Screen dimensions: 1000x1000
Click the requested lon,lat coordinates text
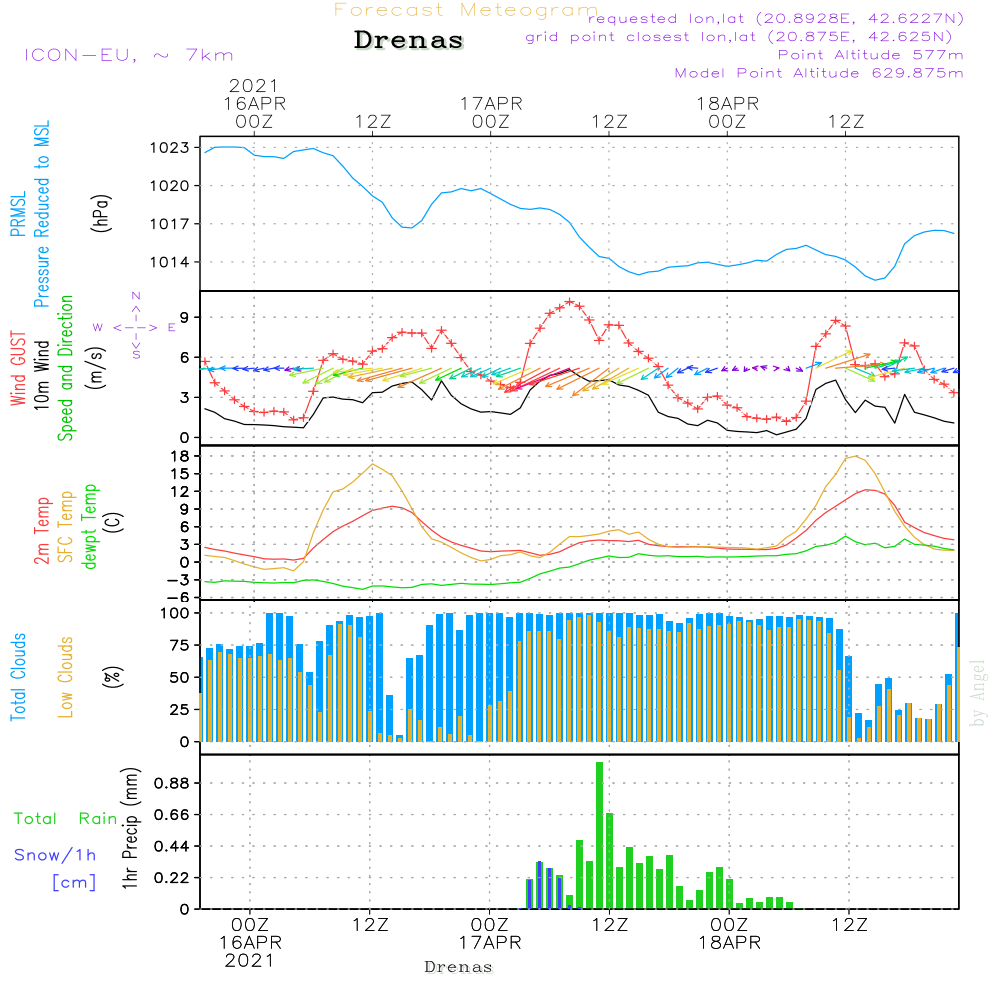coord(776,18)
